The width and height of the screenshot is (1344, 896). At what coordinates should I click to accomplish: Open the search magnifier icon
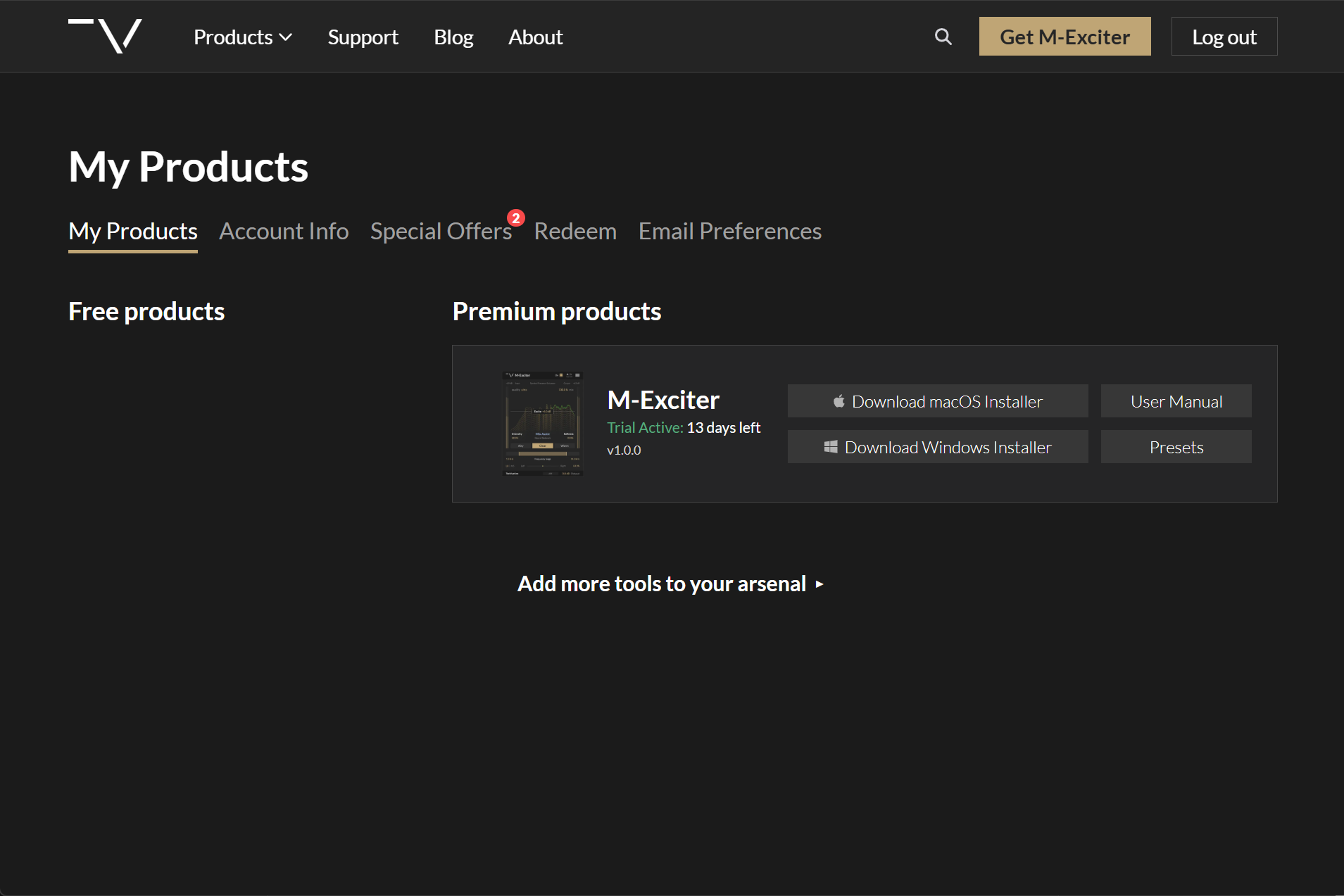pos(943,37)
